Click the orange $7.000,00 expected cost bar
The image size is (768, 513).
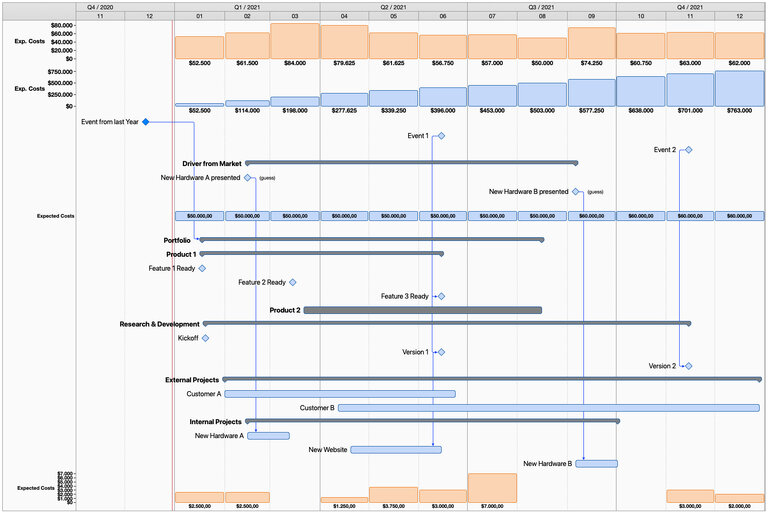click(x=492, y=488)
